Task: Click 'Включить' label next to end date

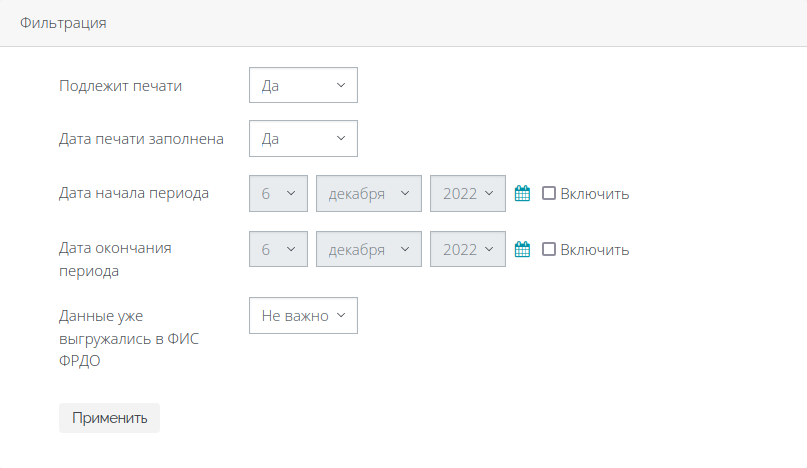Action: click(594, 250)
